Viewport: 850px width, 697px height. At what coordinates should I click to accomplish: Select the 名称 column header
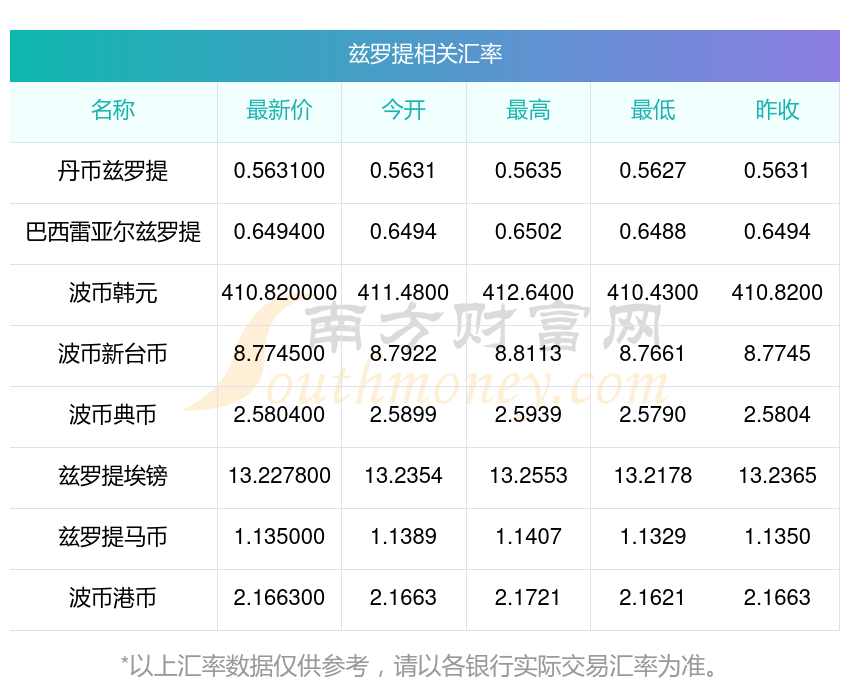tap(113, 110)
